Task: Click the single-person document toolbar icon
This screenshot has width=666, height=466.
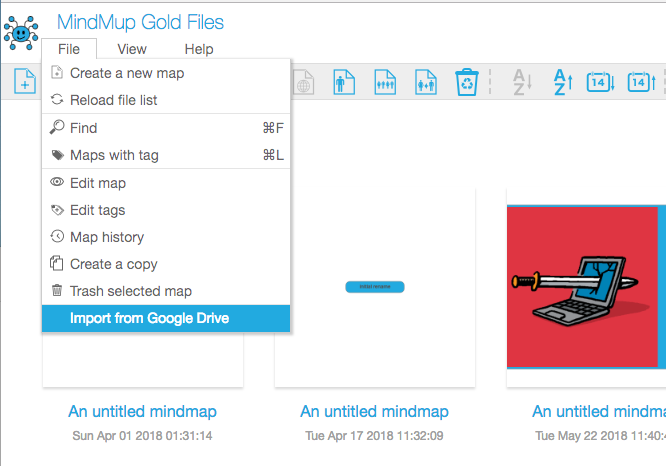Action: pyautogui.click(x=344, y=82)
